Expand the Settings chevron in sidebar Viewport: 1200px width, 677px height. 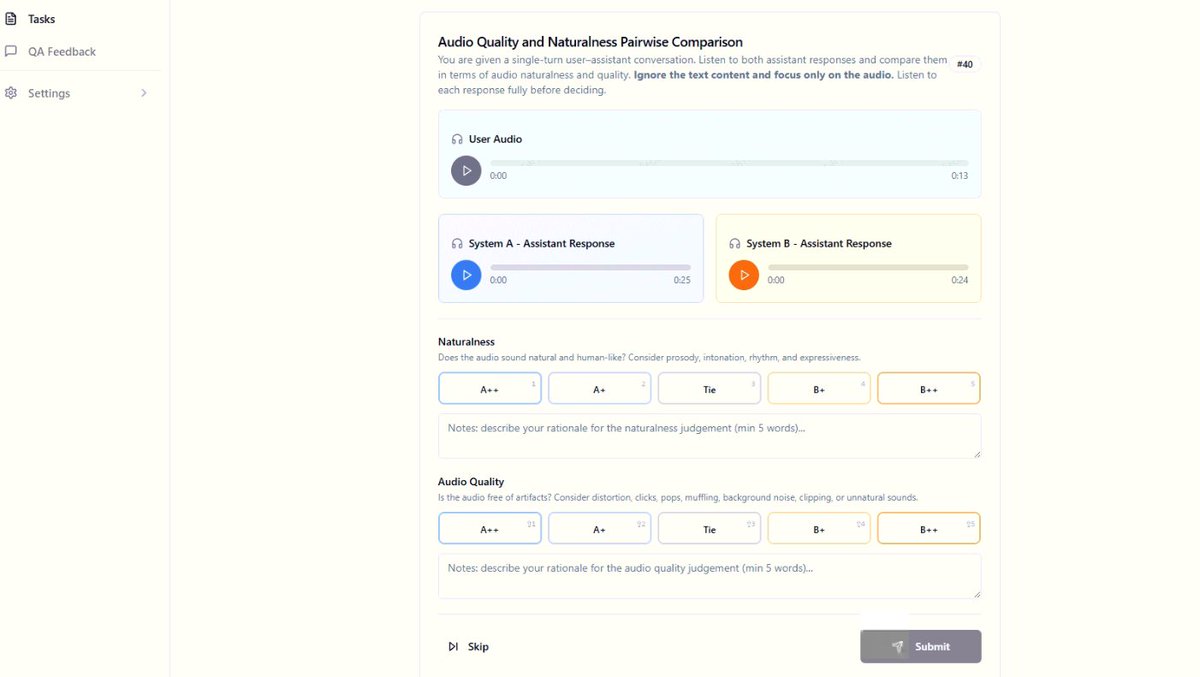pyautogui.click(x=144, y=93)
